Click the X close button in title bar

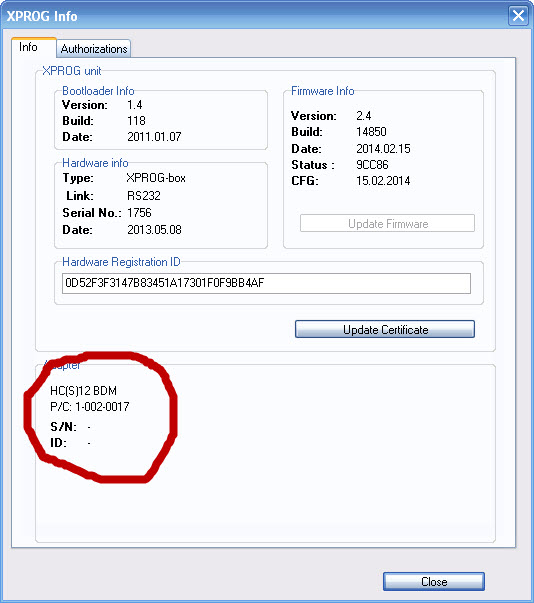(518, 16)
